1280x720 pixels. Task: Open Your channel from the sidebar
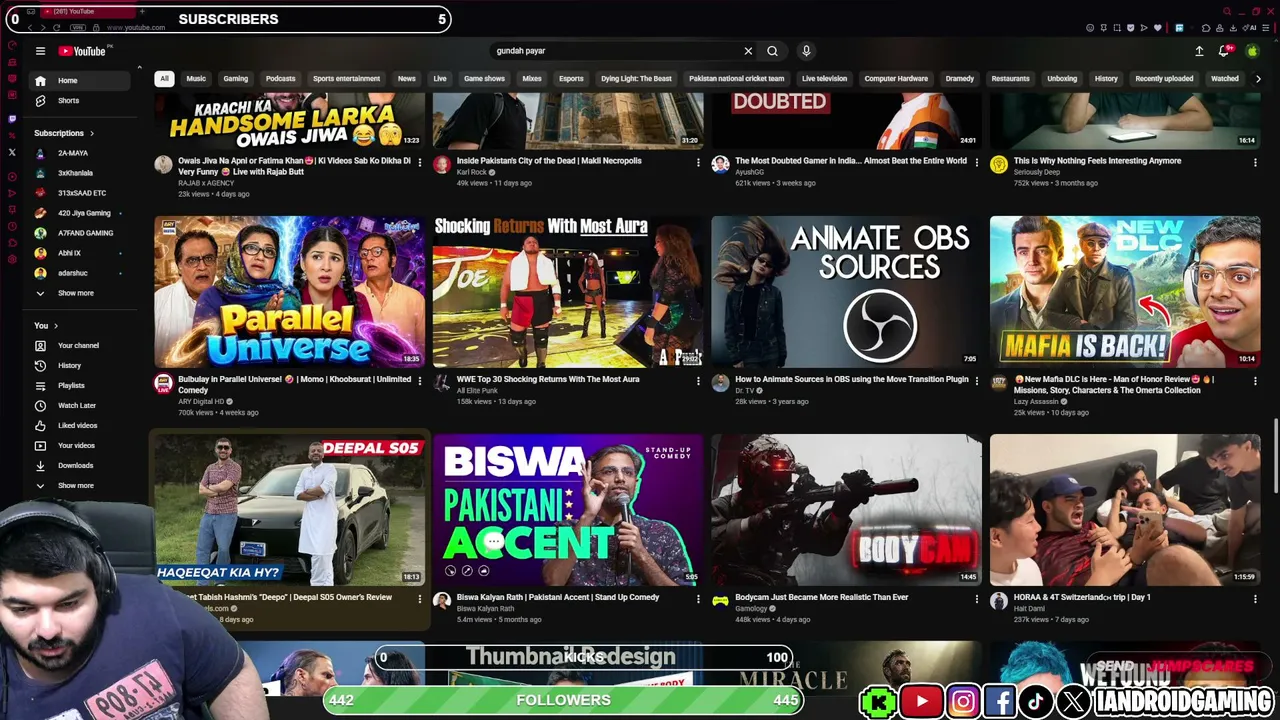[x=80, y=346]
